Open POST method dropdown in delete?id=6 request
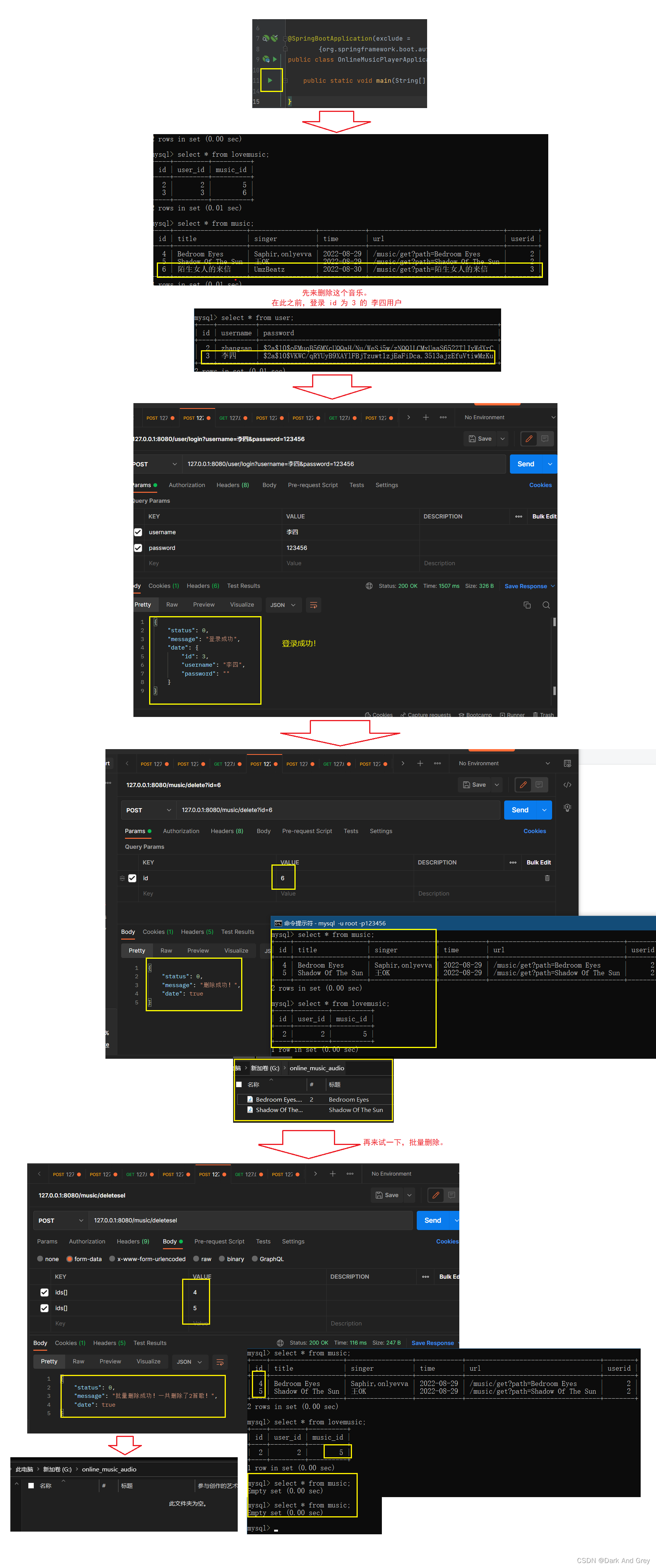This screenshot has height=1568, width=656. point(149,810)
